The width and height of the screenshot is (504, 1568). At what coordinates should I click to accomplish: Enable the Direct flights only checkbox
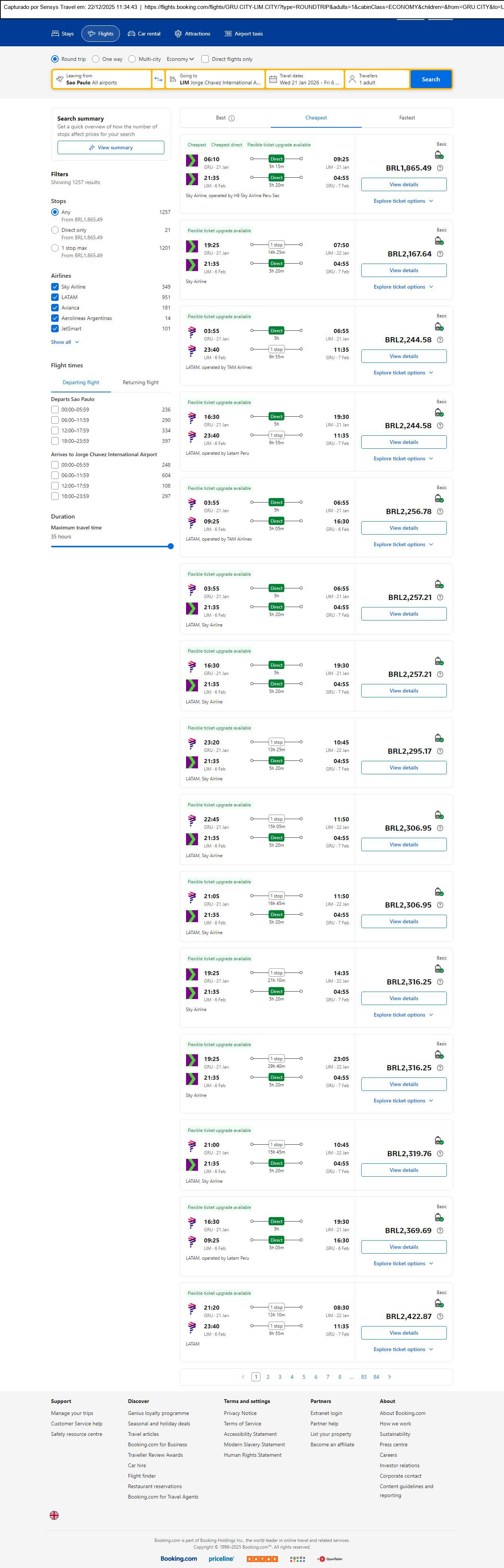(x=205, y=59)
